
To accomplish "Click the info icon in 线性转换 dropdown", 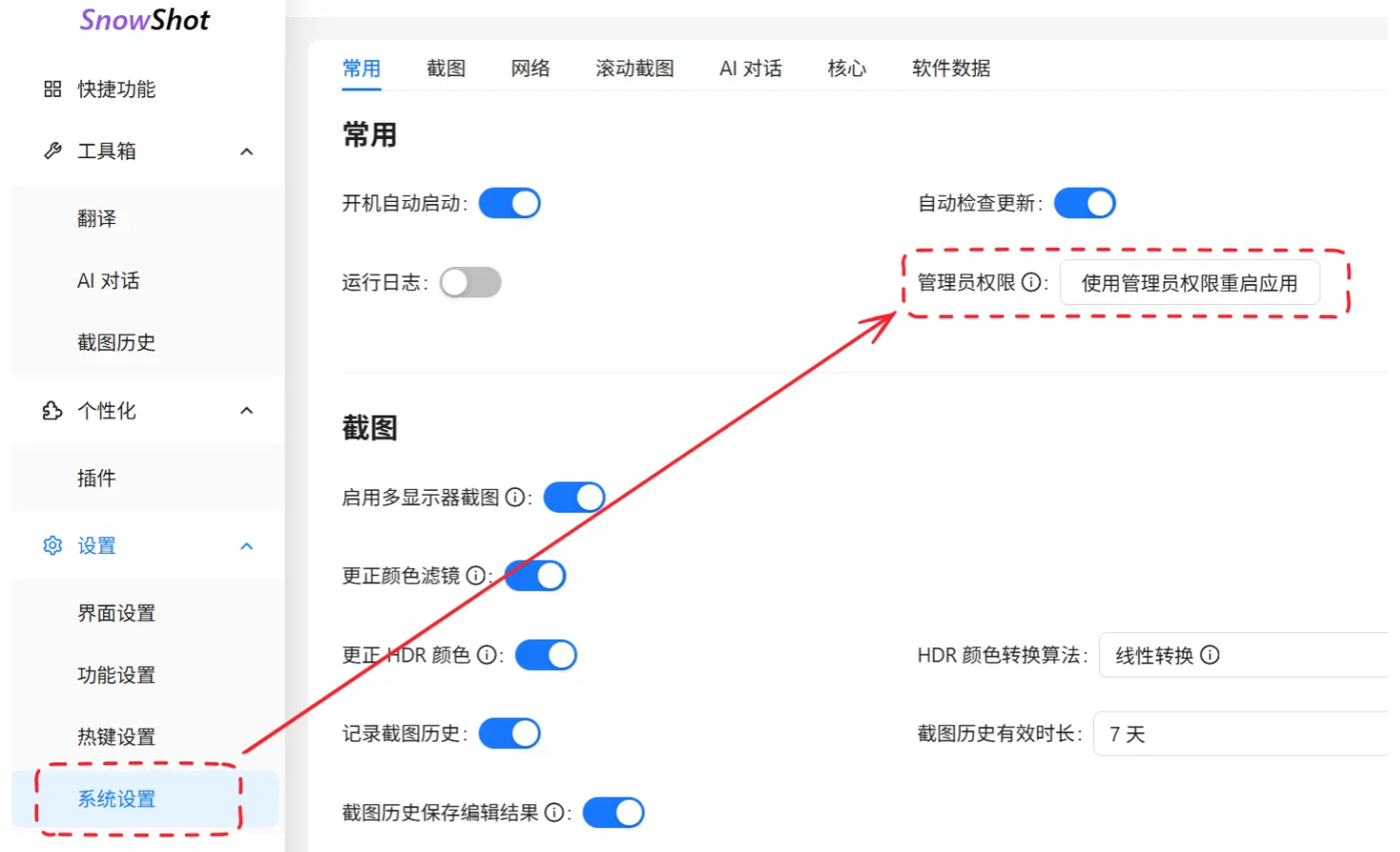I will tap(1210, 655).
